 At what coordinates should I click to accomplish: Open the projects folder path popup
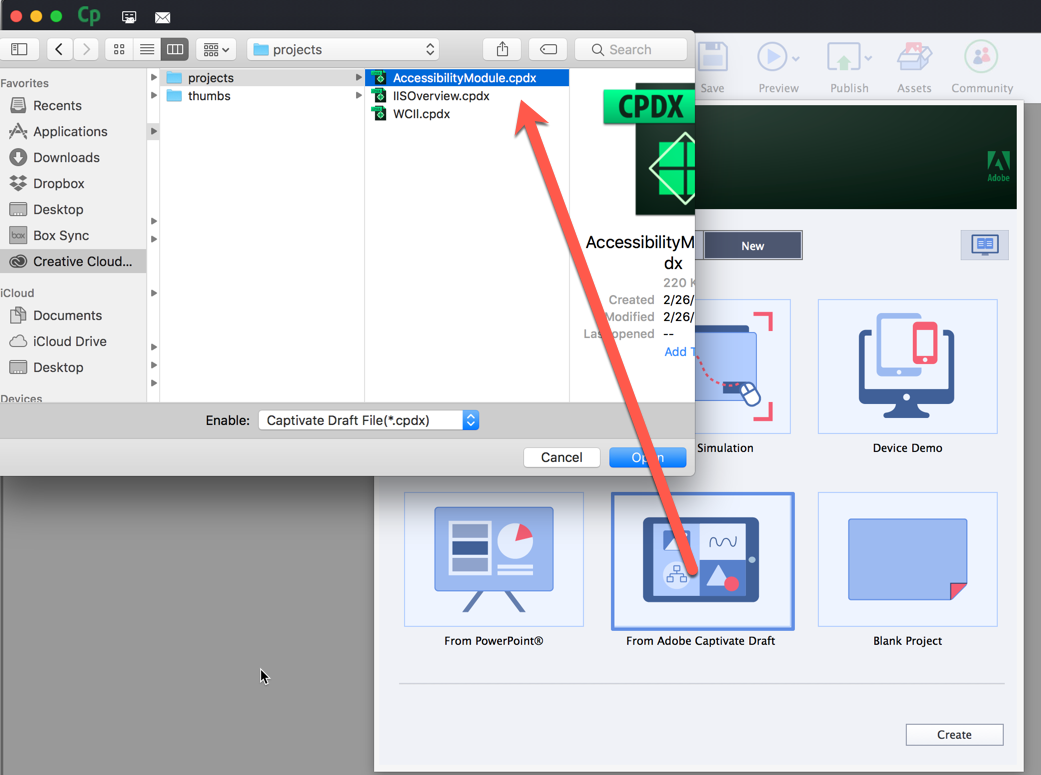point(343,49)
